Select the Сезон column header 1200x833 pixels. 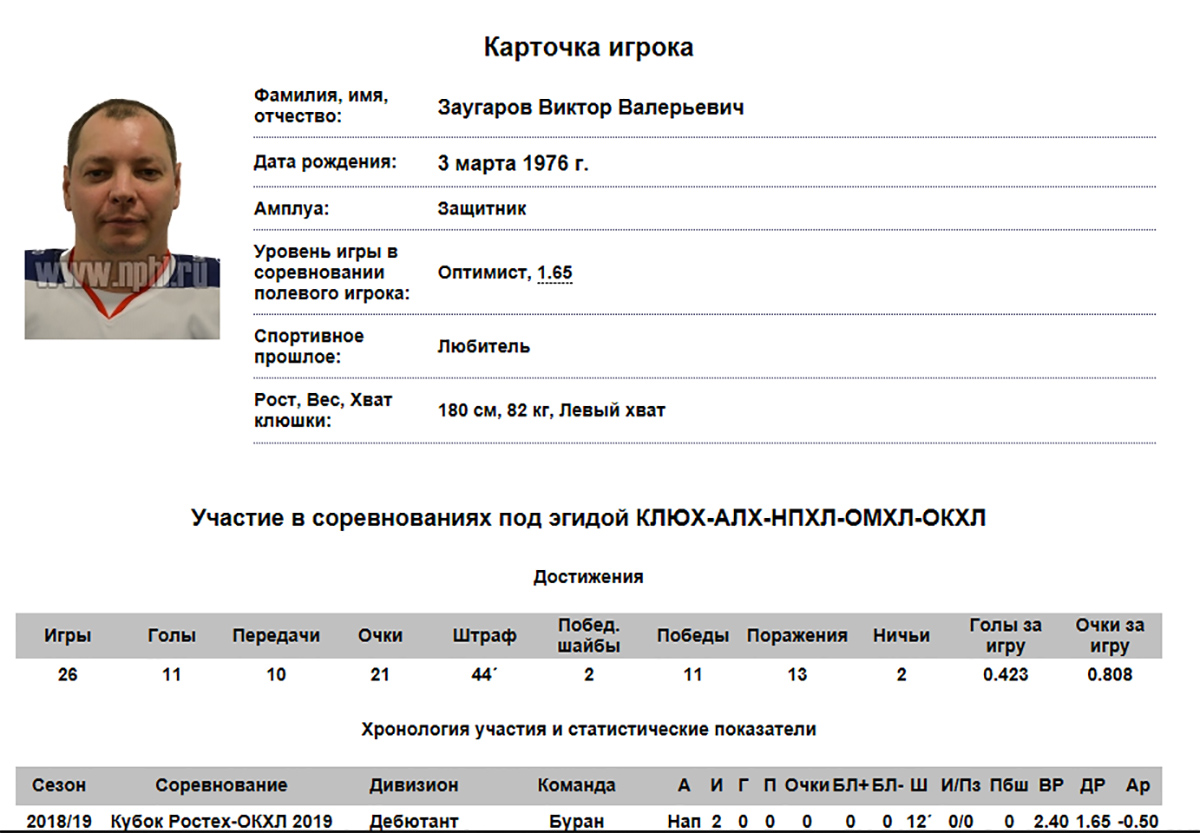tap(59, 785)
